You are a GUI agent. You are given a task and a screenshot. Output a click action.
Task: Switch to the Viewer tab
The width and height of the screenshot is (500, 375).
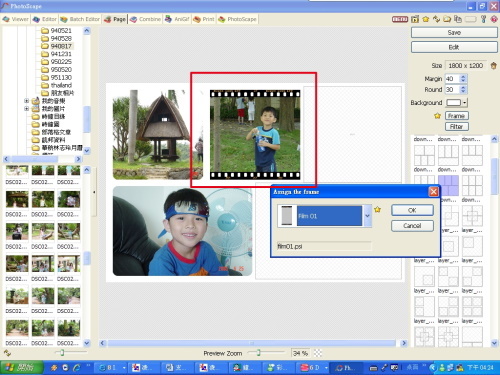click(16, 19)
